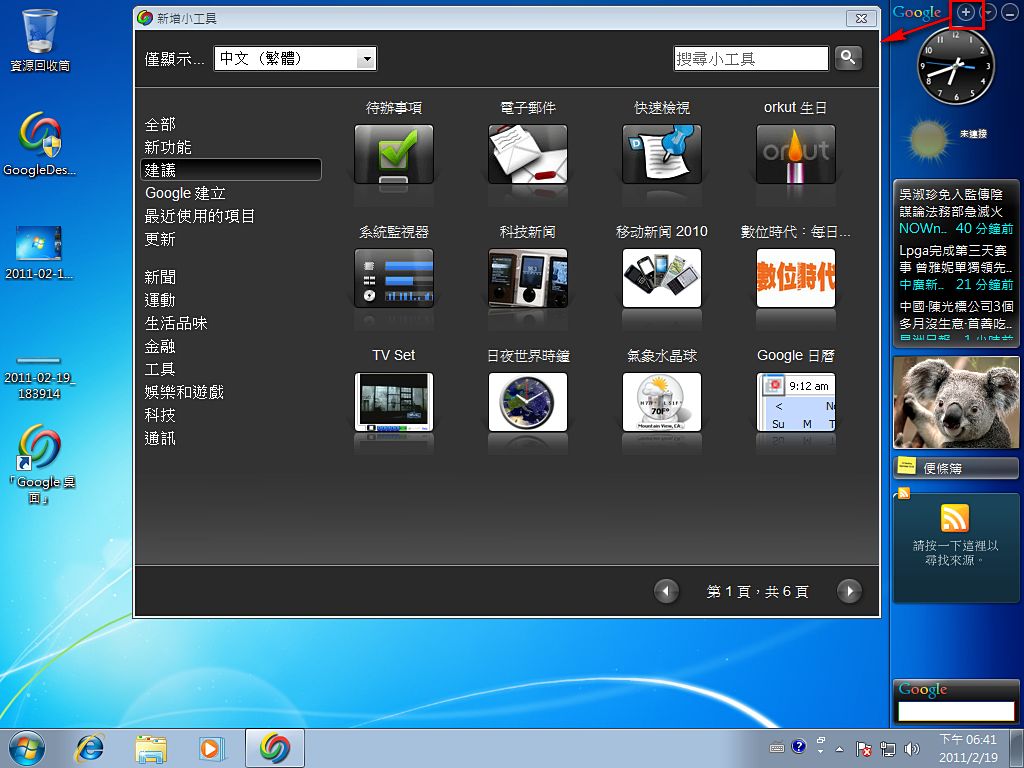This screenshot has width=1024, height=768.
Task: Open the 氣象水晶球 weather gadget
Action: pyautogui.click(x=662, y=402)
